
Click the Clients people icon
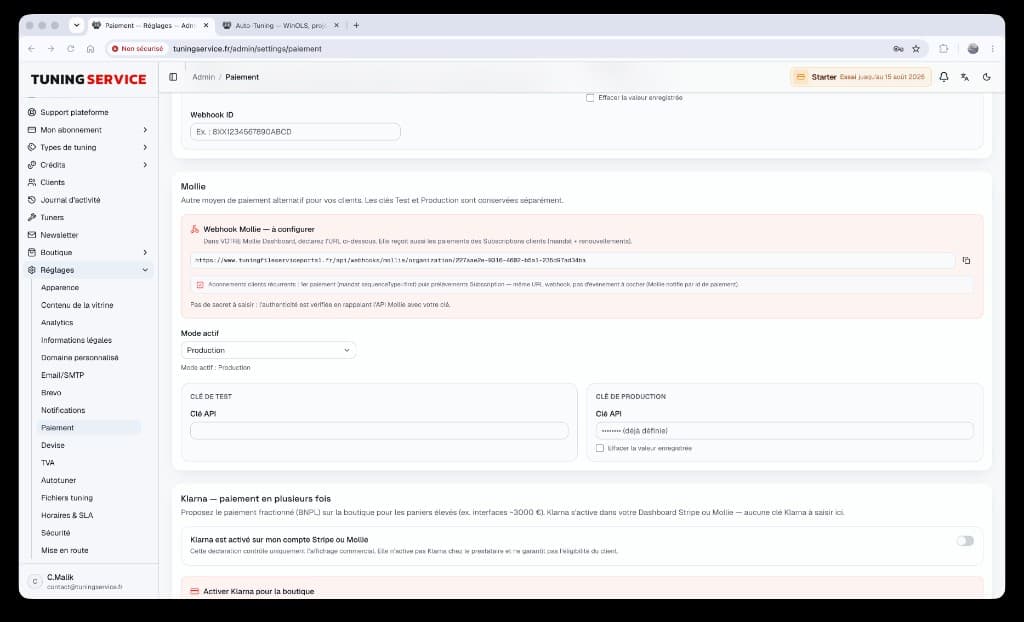[31, 182]
